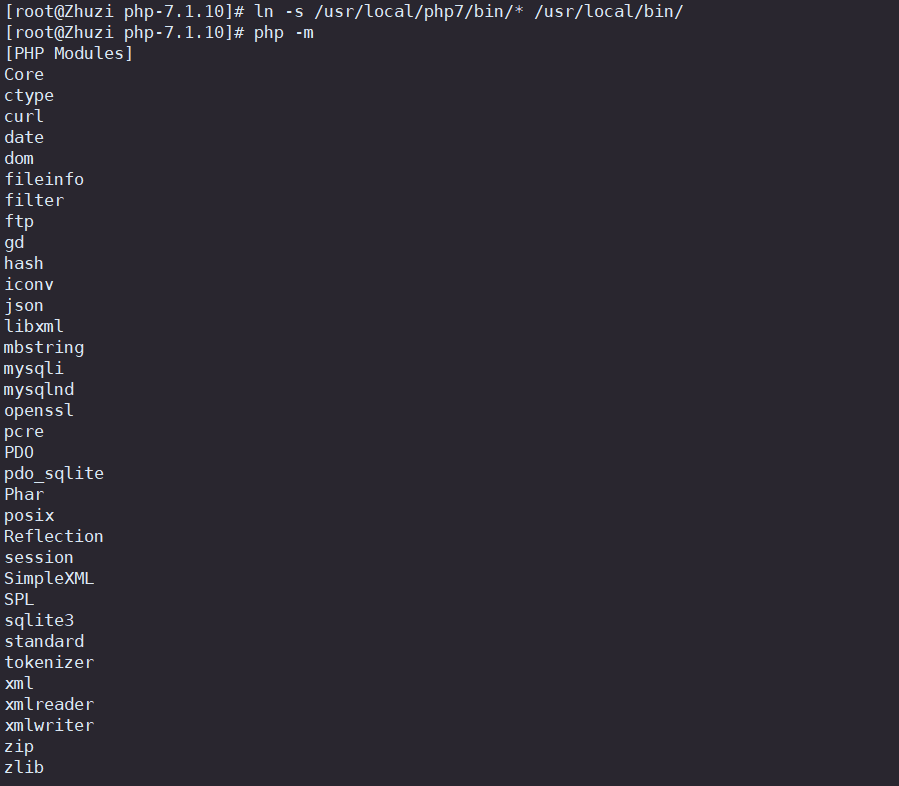Image resolution: width=899 pixels, height=786 pixels.
Task: Click the zlib module entry
Action: (24, 767)
